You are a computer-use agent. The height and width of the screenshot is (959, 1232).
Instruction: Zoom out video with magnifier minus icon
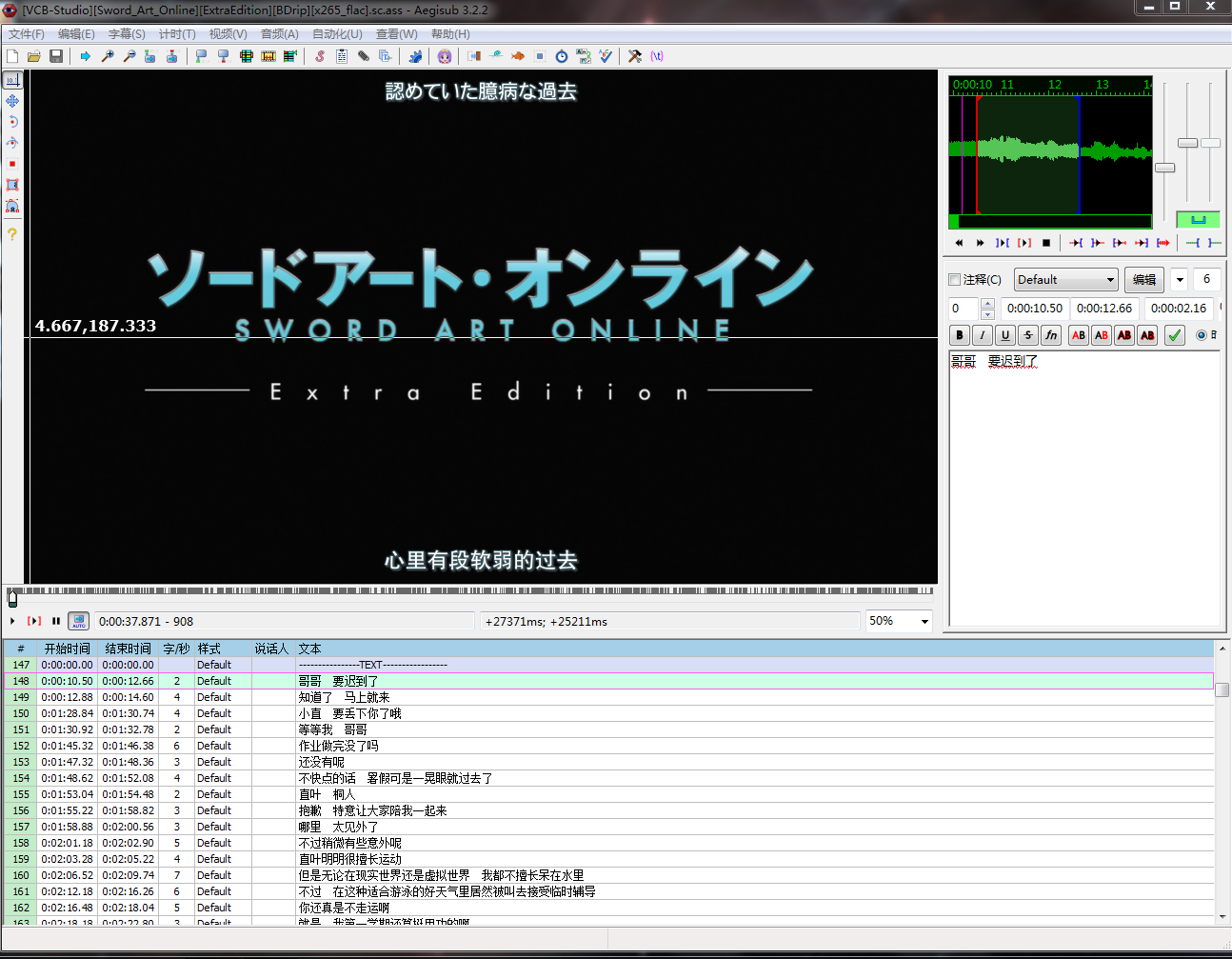tap(129, 56)
